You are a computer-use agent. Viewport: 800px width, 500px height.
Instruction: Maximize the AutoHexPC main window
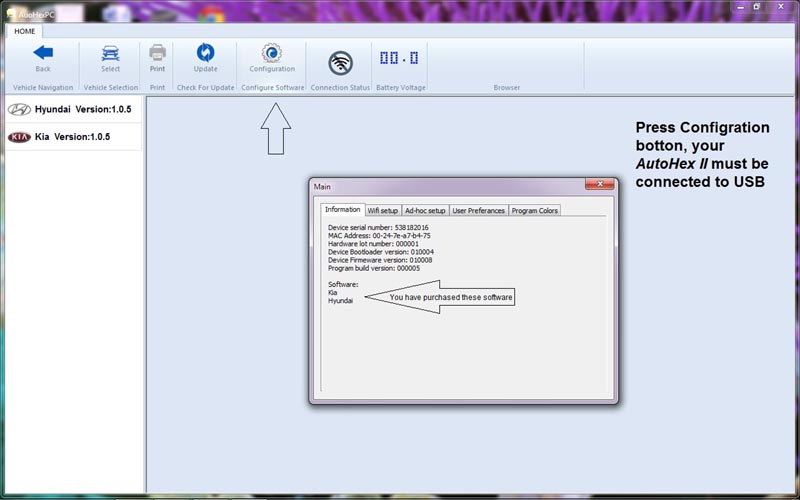[757, 7]
